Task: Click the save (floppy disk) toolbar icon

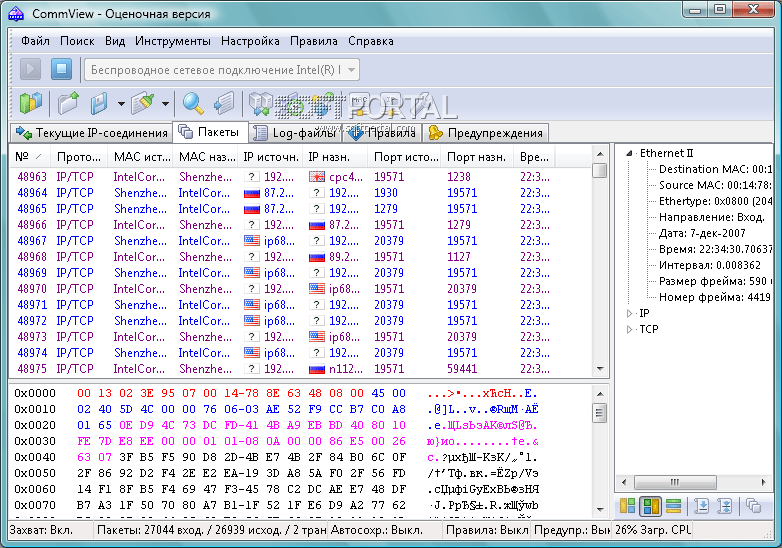Action: (x=99, y=103)
